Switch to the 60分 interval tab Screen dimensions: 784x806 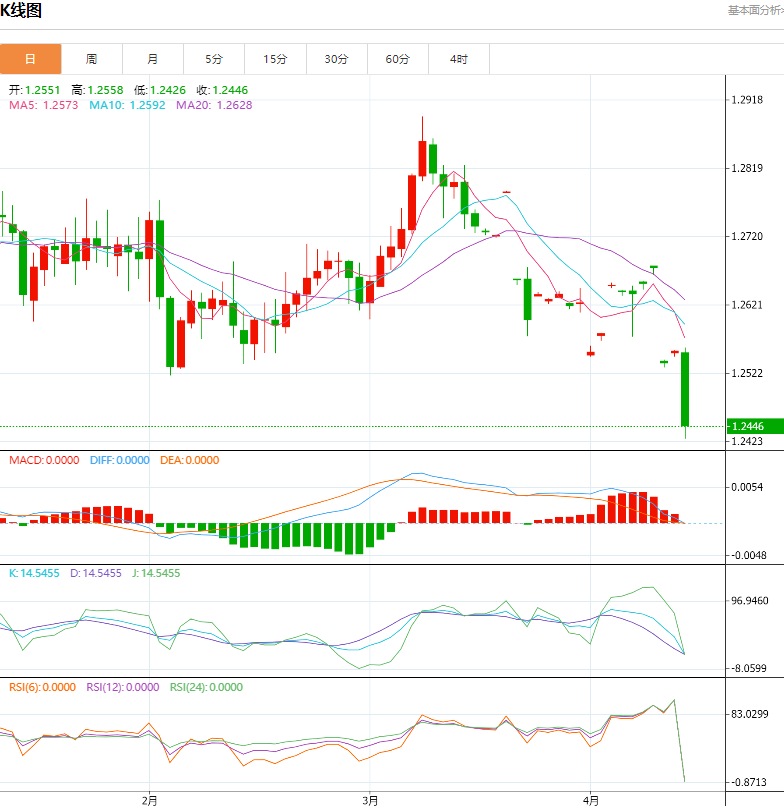[397, 59]
